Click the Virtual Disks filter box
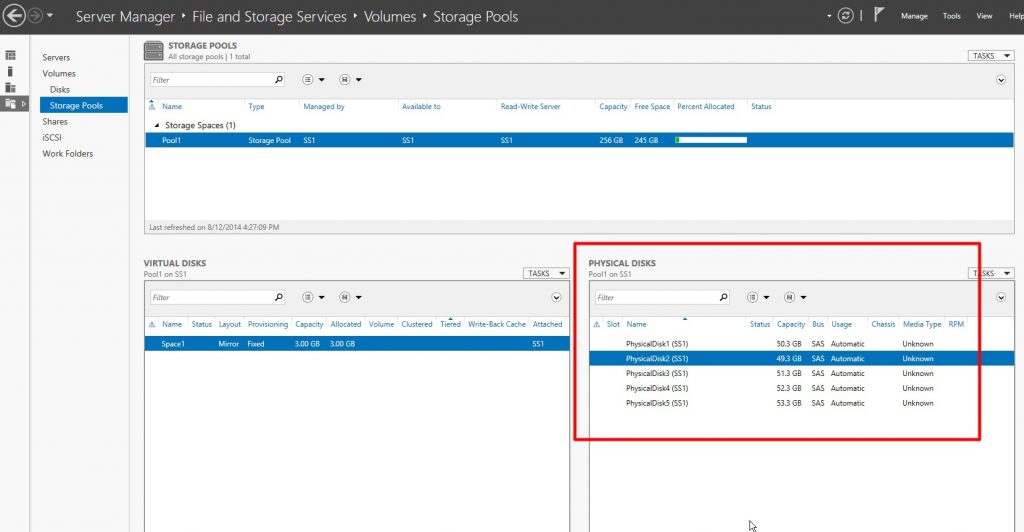The image size is (1024, 532). click(212, 297)
